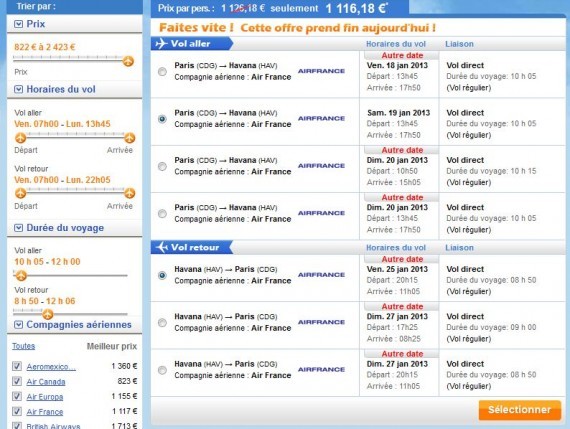Uncheck the Air France checkbox

click(17, 411)
